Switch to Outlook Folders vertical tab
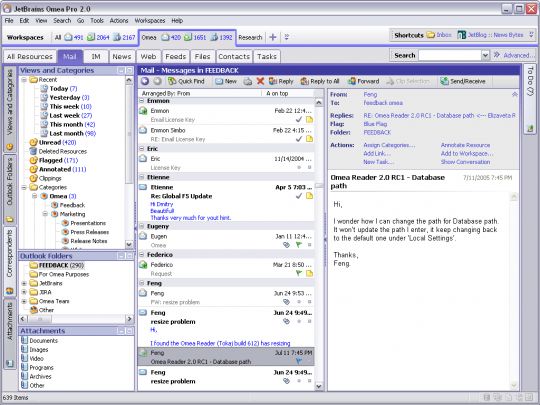 (x=10, y=189)
